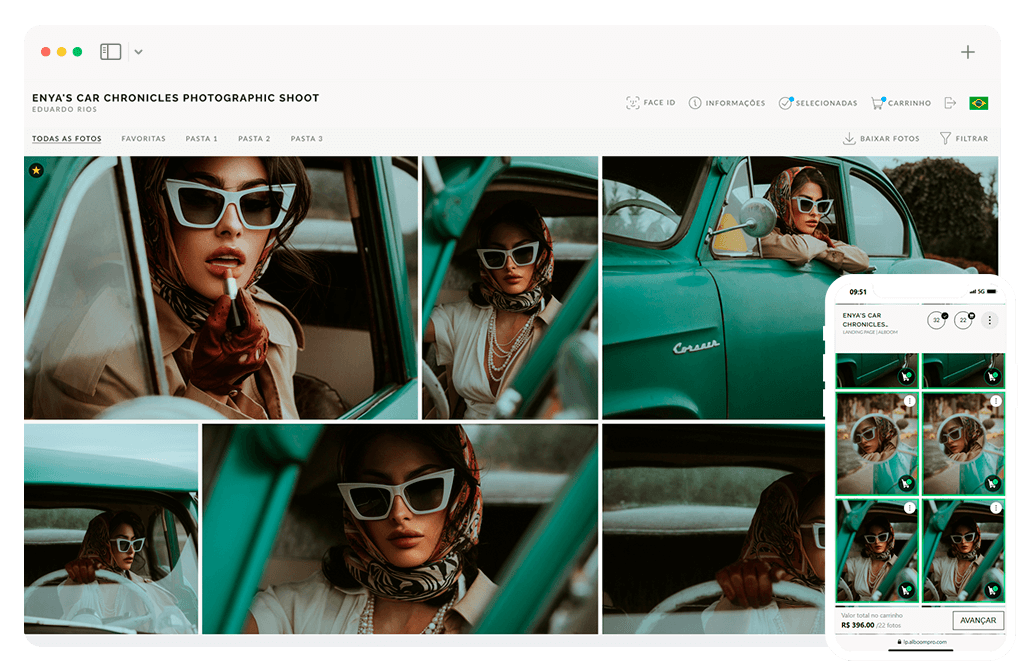Open options dots on mobile mirror photo
This screenshot has width=1024, height=670.
[910, 401]
